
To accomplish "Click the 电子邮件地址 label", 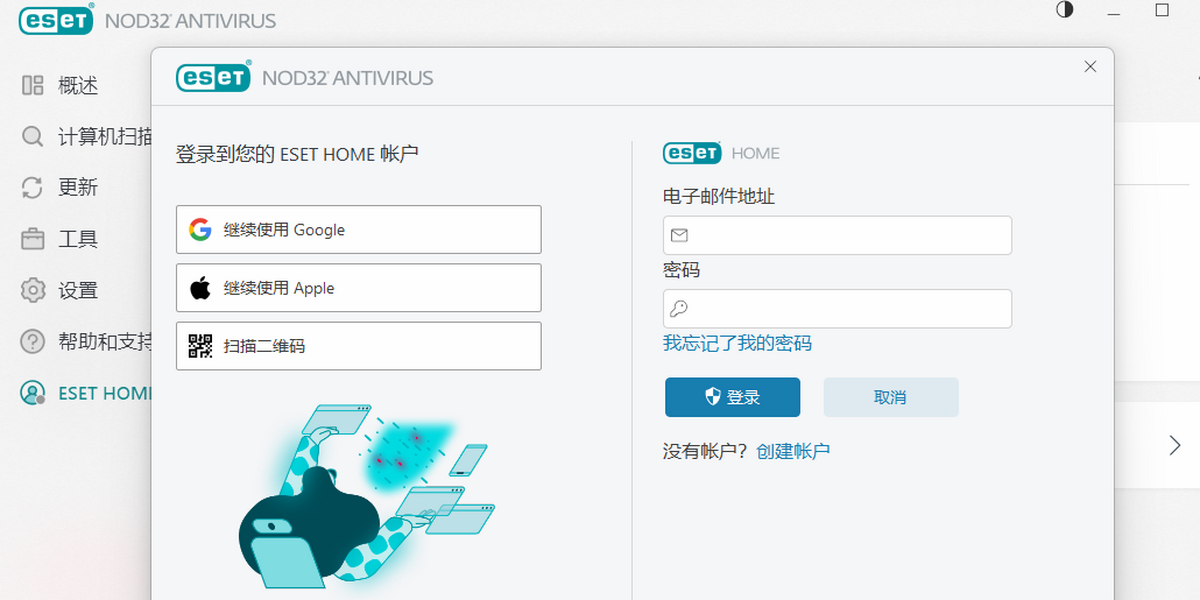I will pyautogui.click(x=719, y=196).
